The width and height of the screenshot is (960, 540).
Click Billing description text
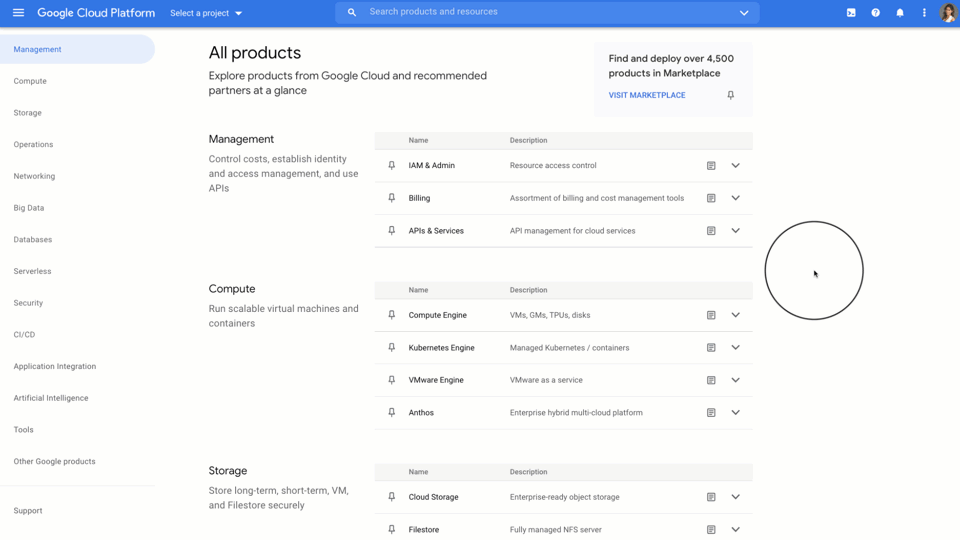[x=597, y=198]
